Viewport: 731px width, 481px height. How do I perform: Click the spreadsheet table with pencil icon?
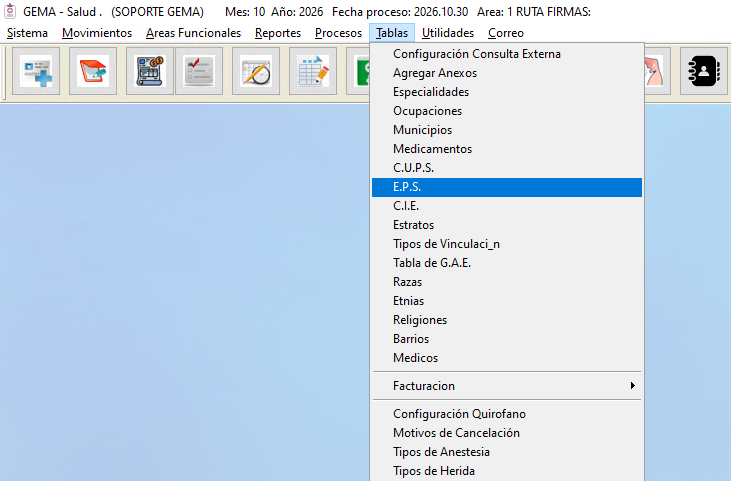pos(313,71)
